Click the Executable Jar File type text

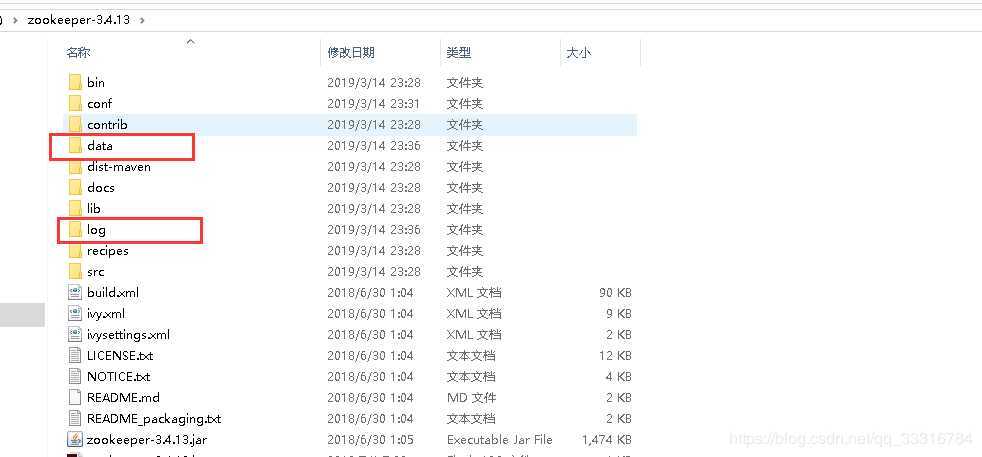click(x=500, y=439)
